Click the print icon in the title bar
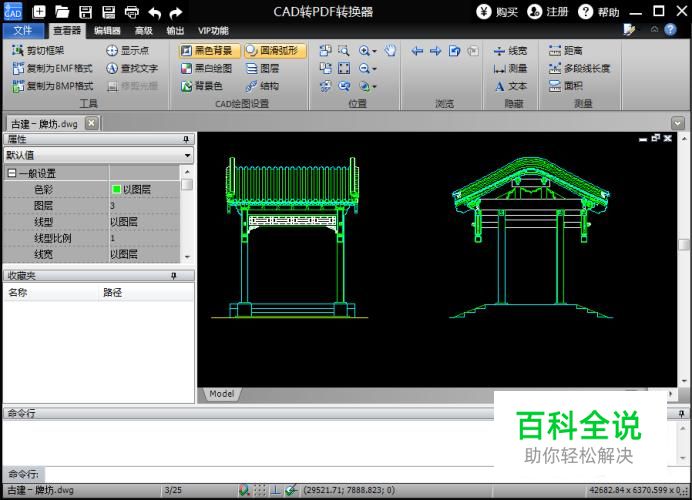This screenshot has width=692, height=500. point(131,12)
